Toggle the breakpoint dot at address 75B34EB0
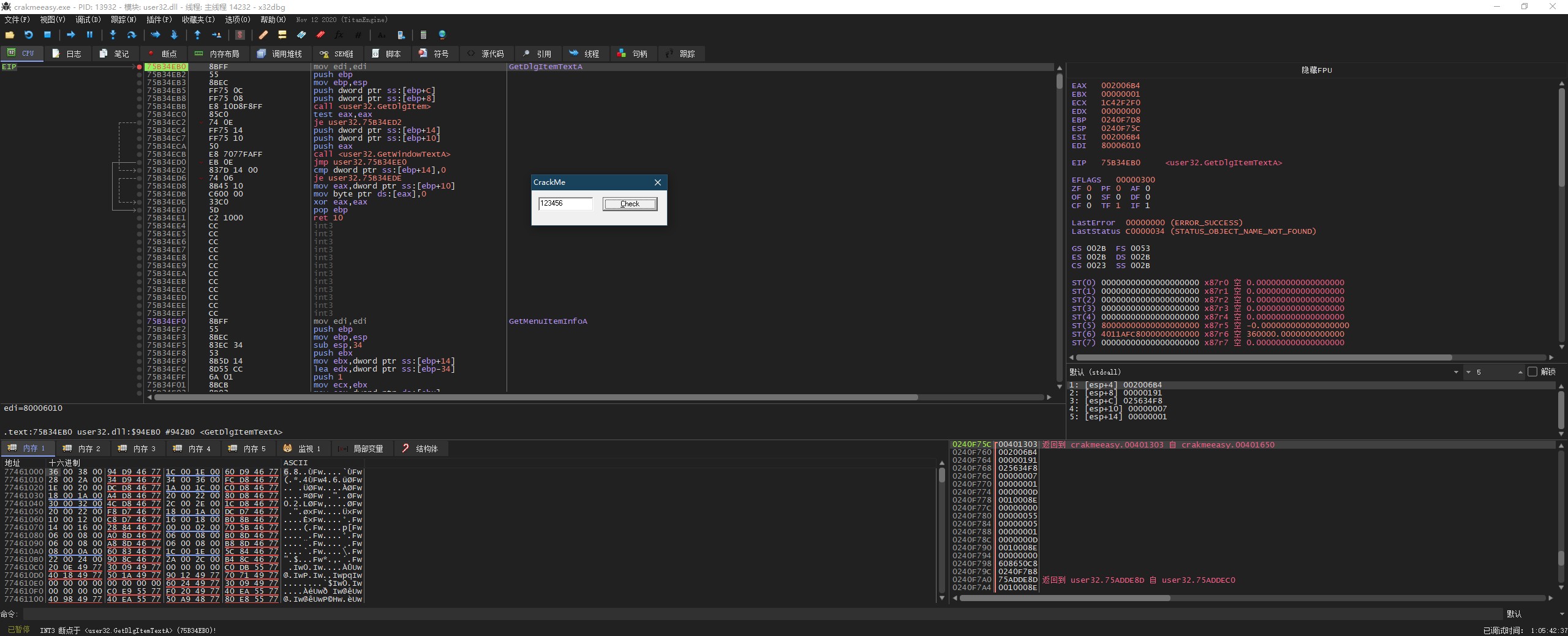Viewport: 1568px width, 636px height. [140, 67]
